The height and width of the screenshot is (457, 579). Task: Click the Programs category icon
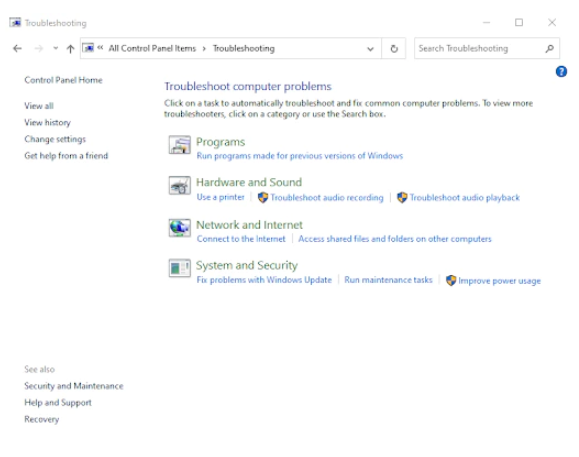coord(179,145)
